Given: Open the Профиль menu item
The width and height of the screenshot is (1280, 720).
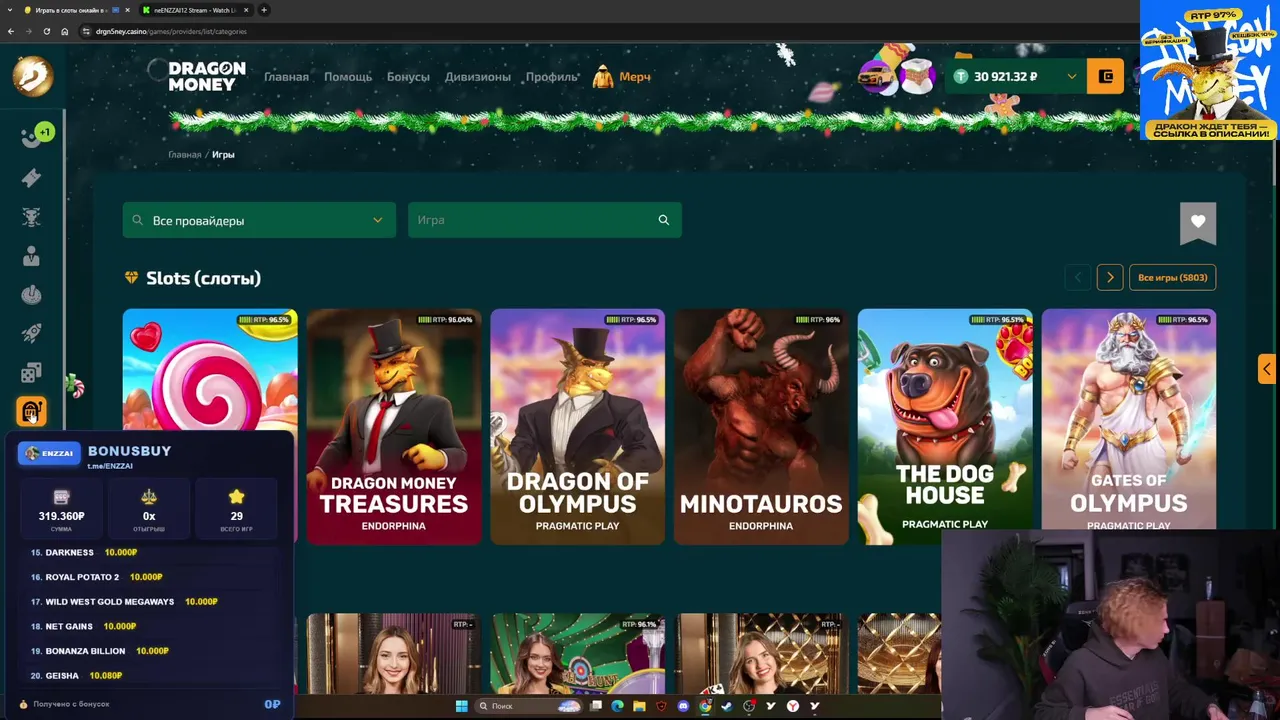Looking at the screenshot, I should tap(552, 77).
